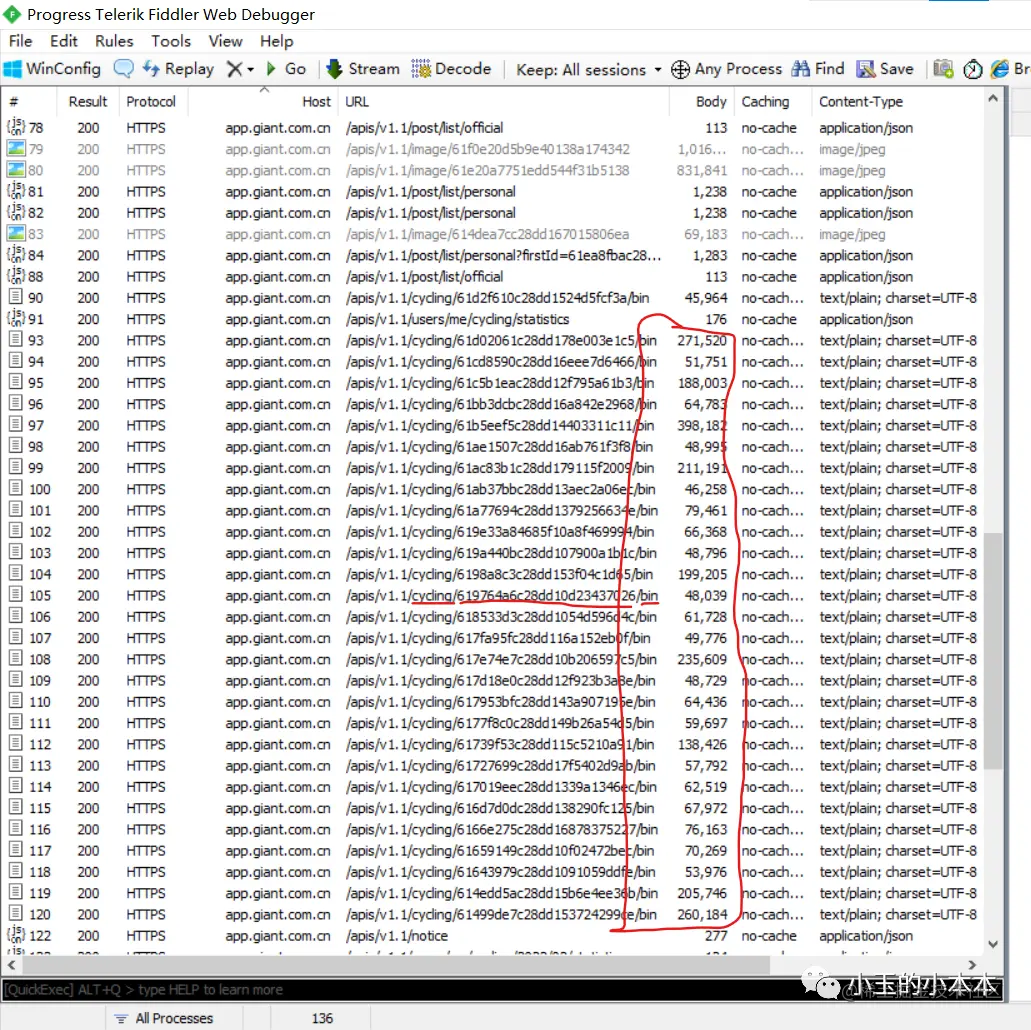
Task: Open the Rules menu
Action: (x=114, y=41)
